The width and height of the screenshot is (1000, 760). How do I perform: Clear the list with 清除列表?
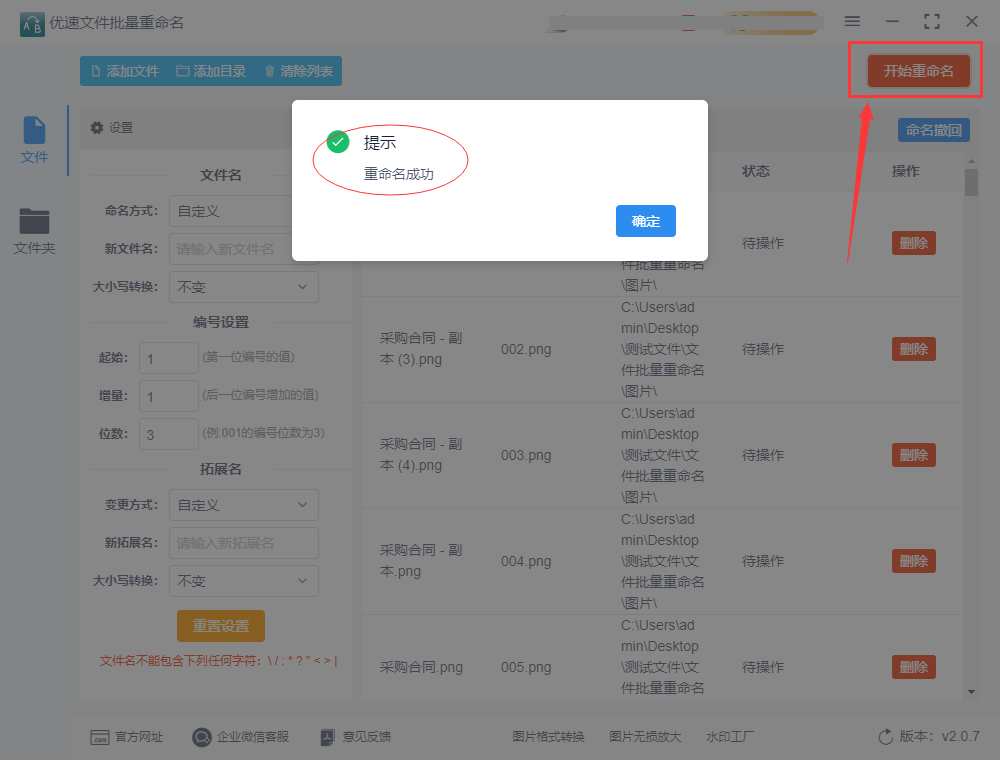[298, 71]
